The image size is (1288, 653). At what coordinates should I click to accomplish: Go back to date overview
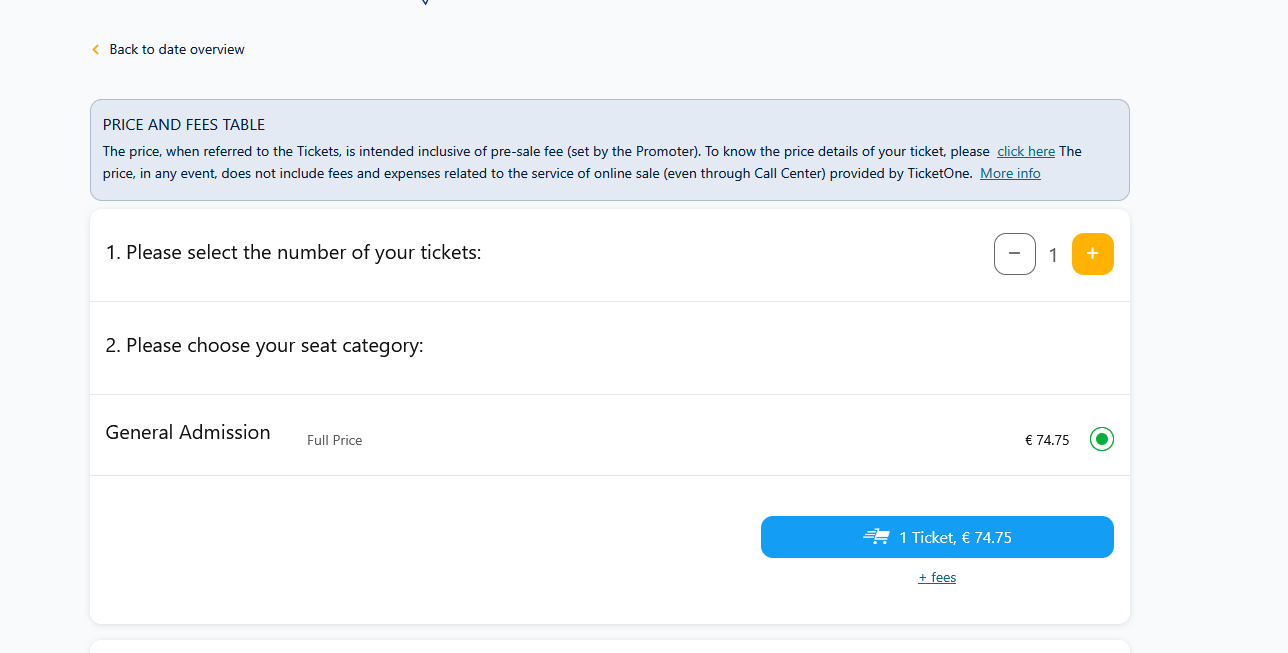pos(177,50)
